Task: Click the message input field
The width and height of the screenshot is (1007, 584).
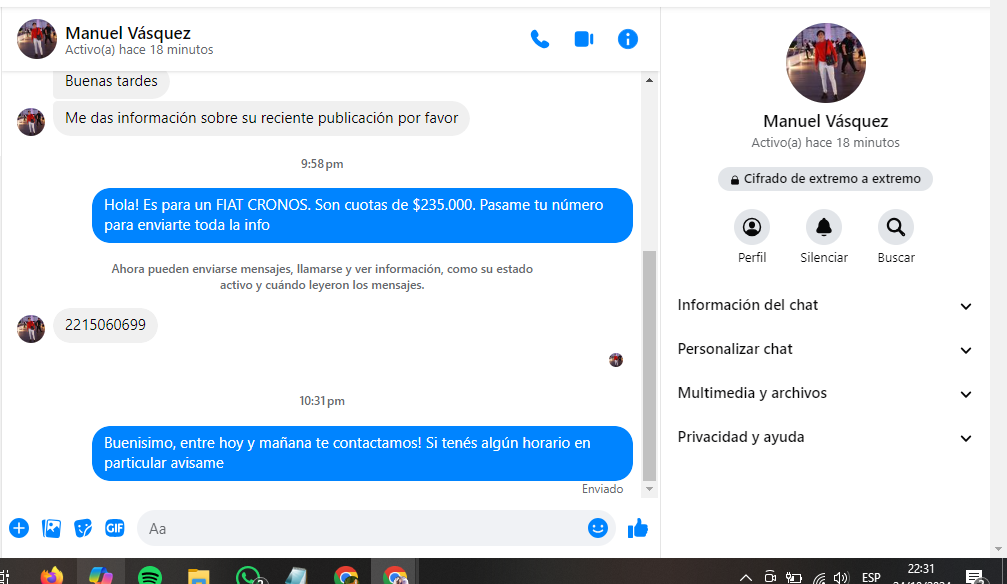Action: pos(360,528)
